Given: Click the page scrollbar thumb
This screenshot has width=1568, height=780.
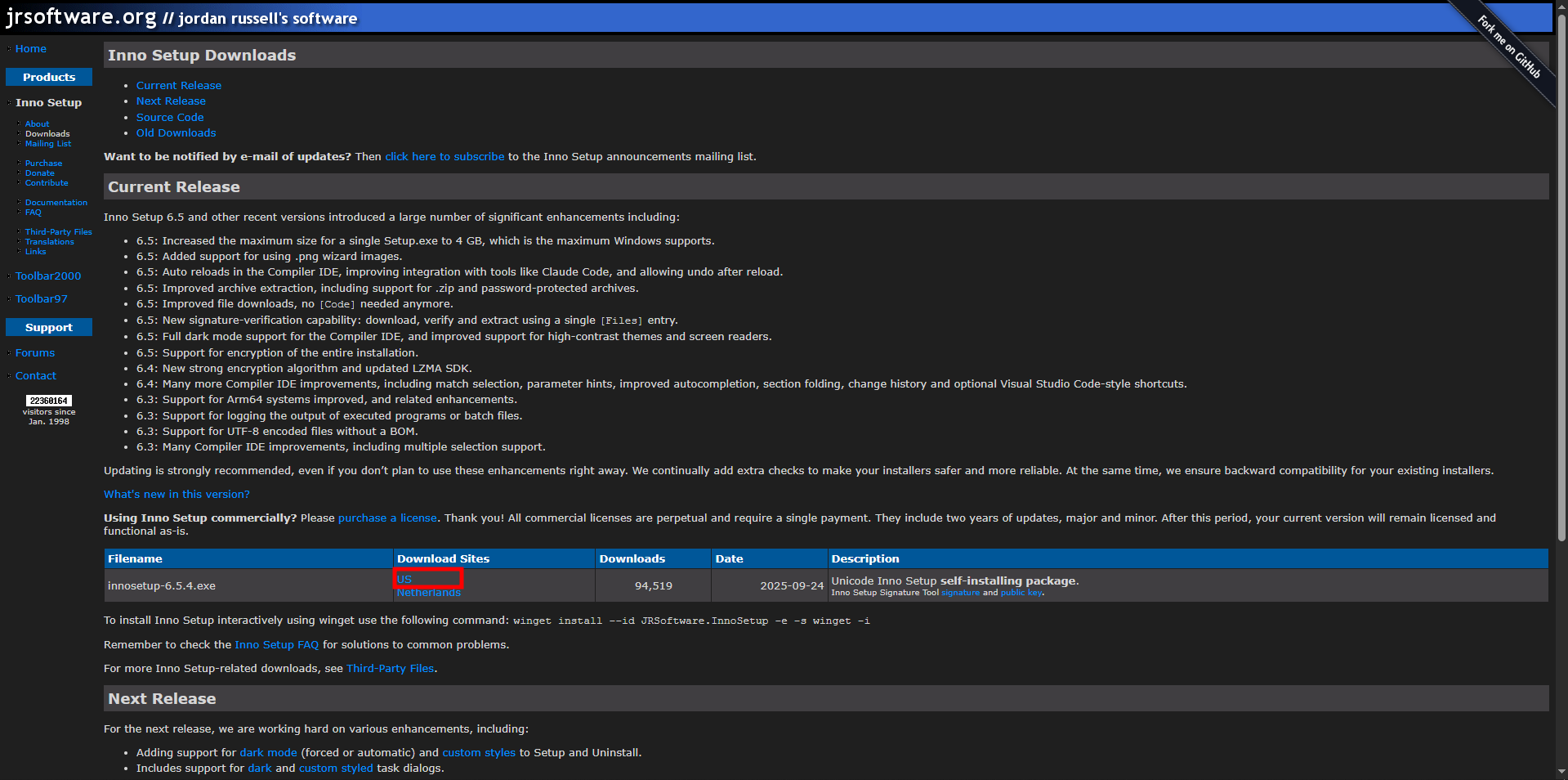Looking at the screenshot, I should click(x=1561, y=278).
